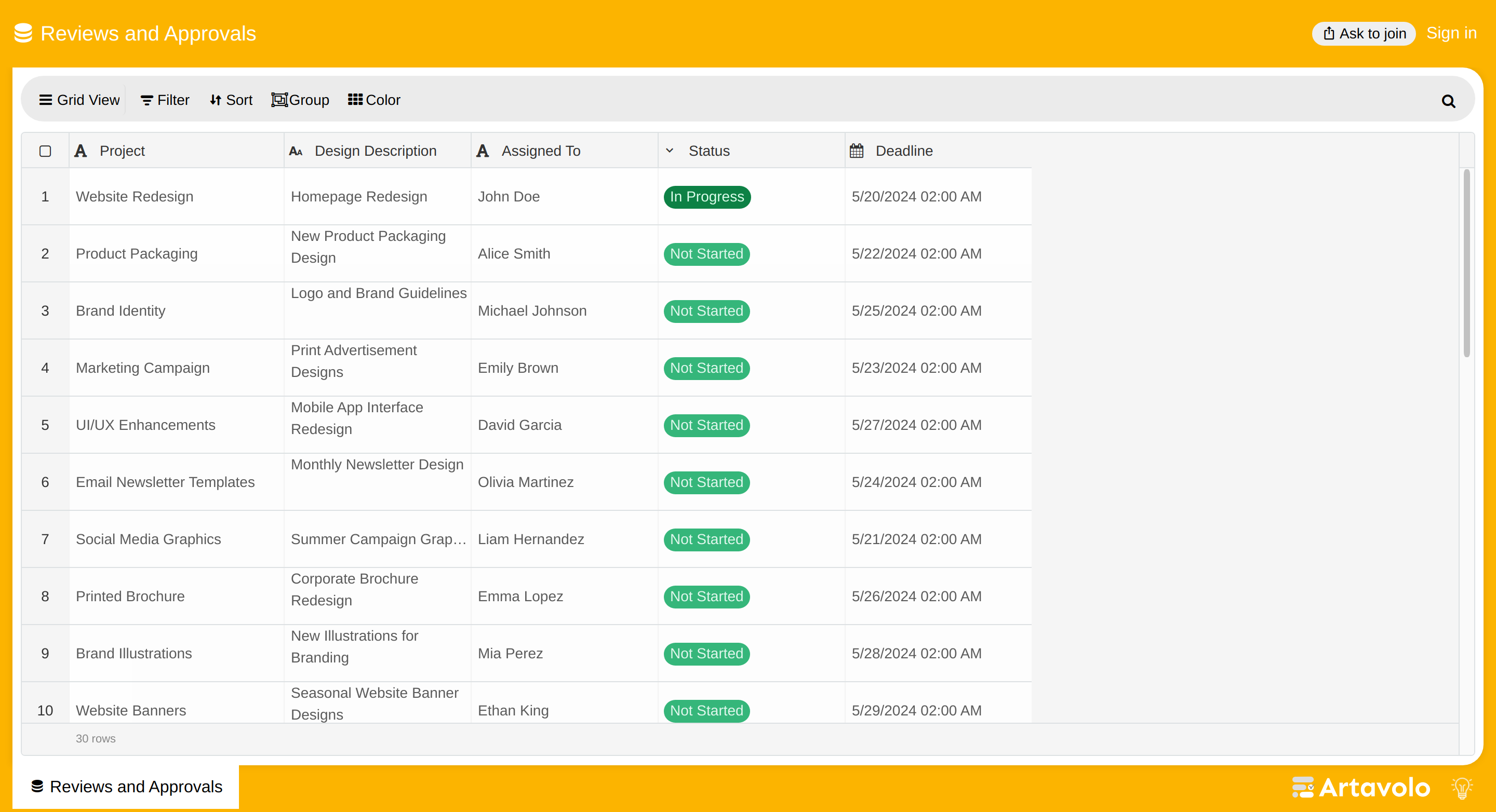1496x812 pixels.
Task: Click the 'Michael Johnson' assignee cell
Action: pyautogui.click(x=565, y=311)
